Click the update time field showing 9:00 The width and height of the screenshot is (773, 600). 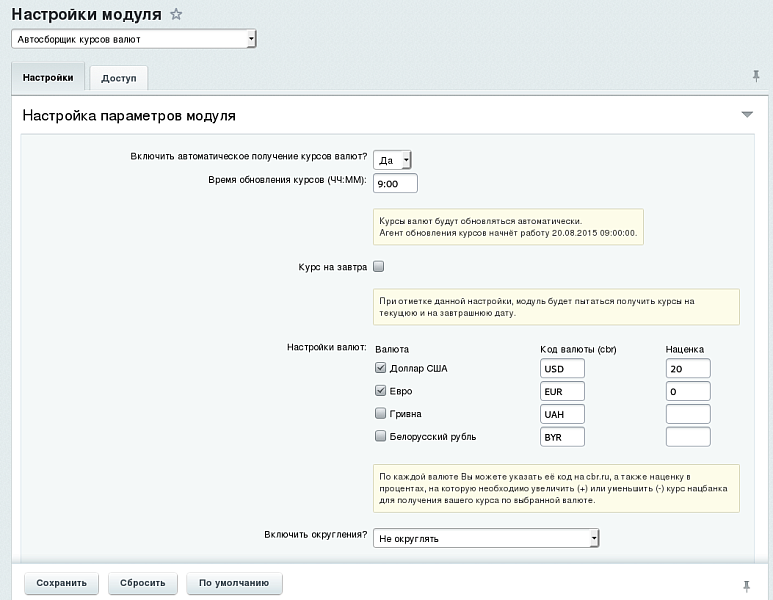(x=394, y=184)
